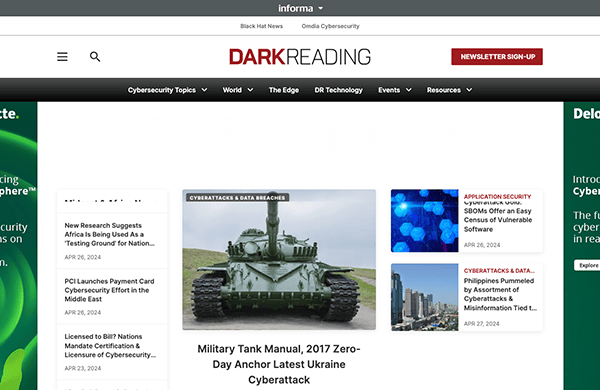The image size is (600, 390).
Task: Open the Events menu item
Action: click(x=389, y=90)
